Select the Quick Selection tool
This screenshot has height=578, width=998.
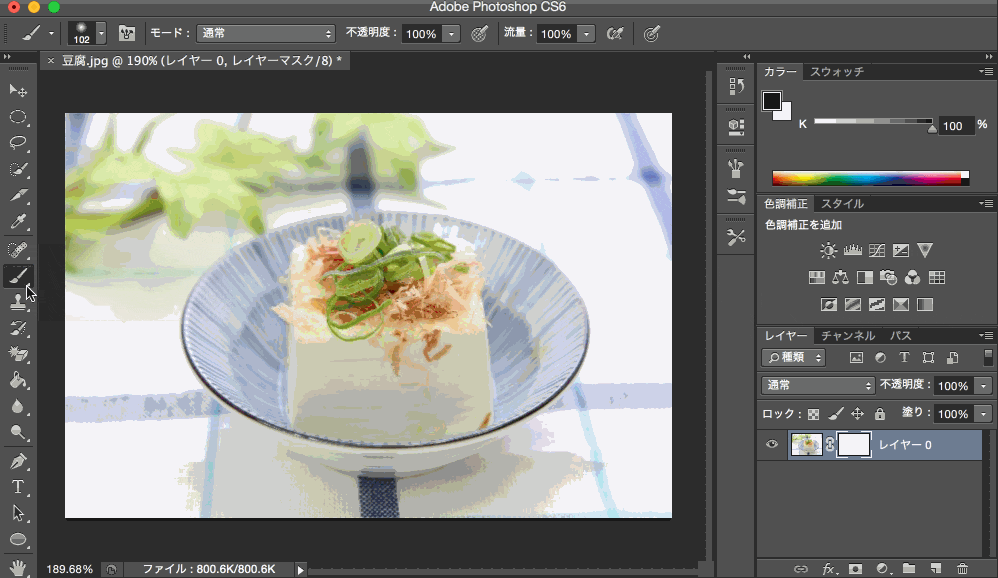18,169
